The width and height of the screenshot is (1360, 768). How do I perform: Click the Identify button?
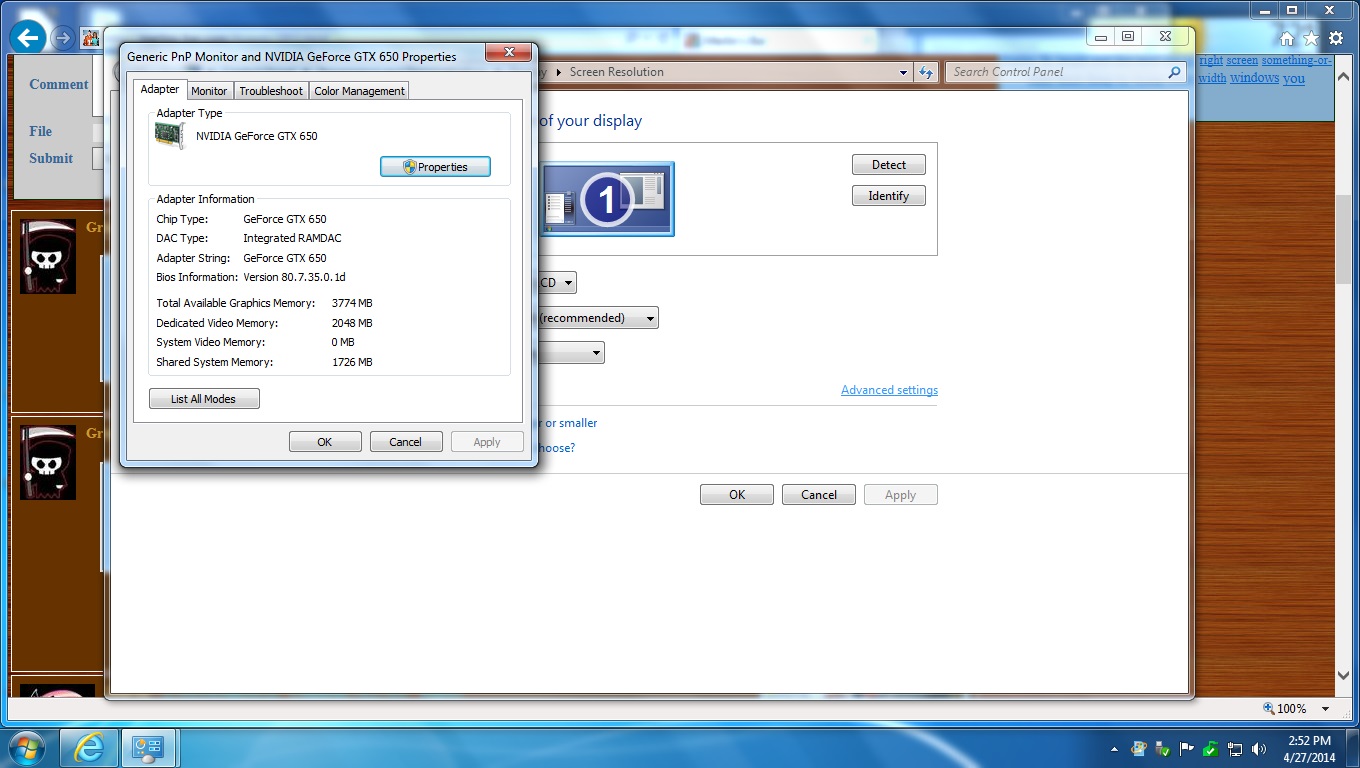(x=889, y=196)
